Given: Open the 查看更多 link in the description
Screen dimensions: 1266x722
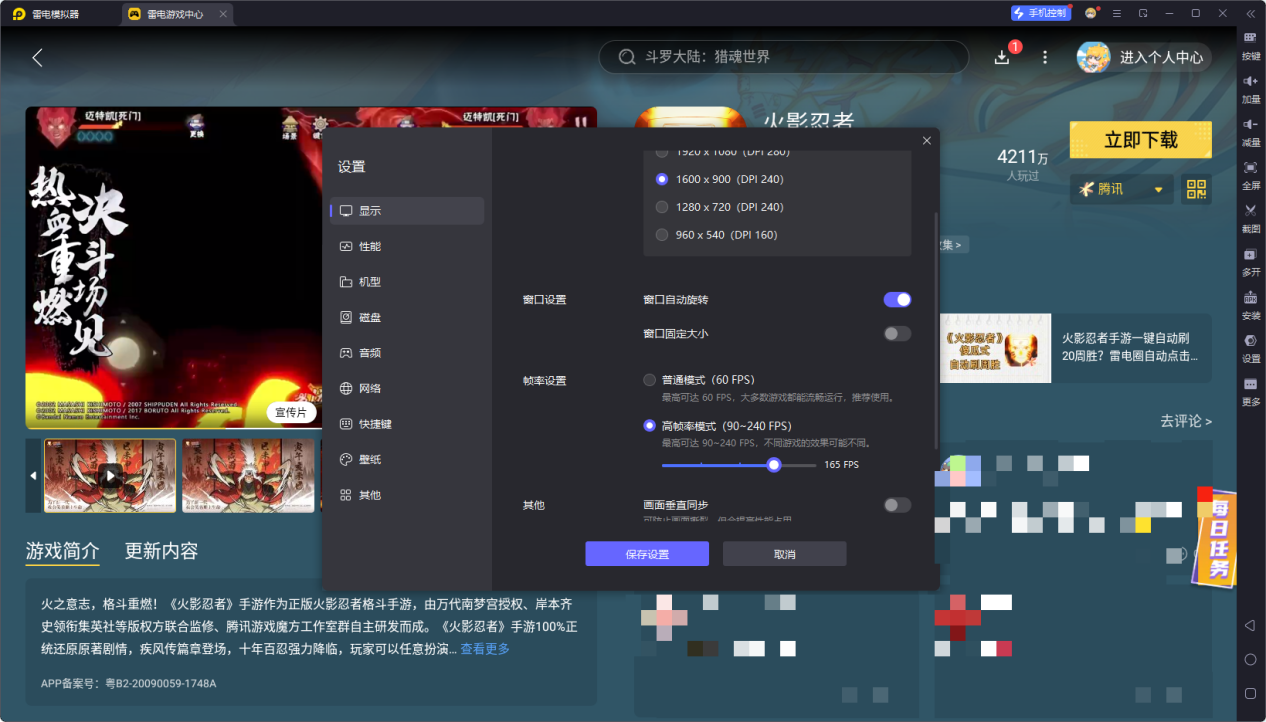Looking at the screenshot, I should click(485, 649).
